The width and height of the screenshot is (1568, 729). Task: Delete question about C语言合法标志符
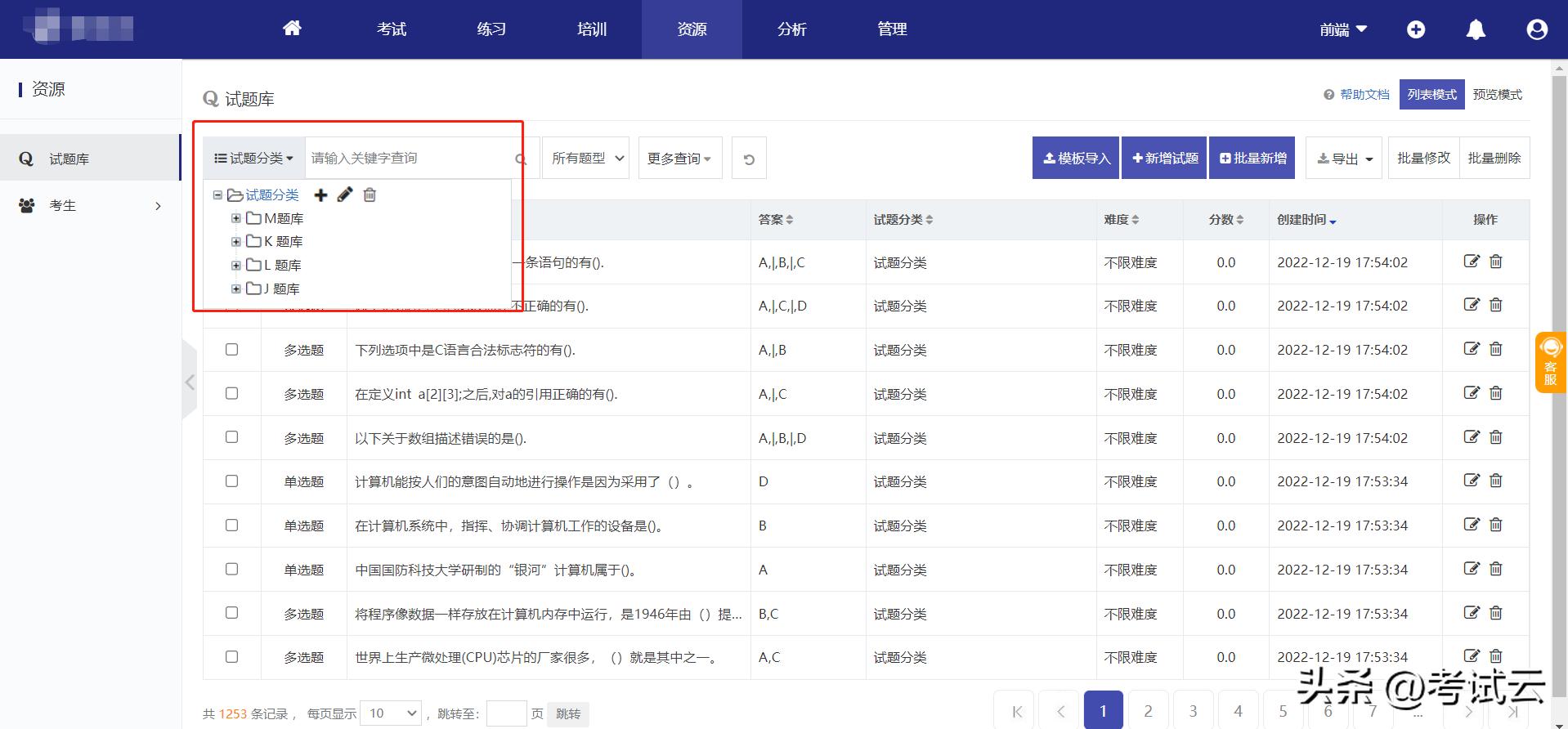coord(1496,349)
